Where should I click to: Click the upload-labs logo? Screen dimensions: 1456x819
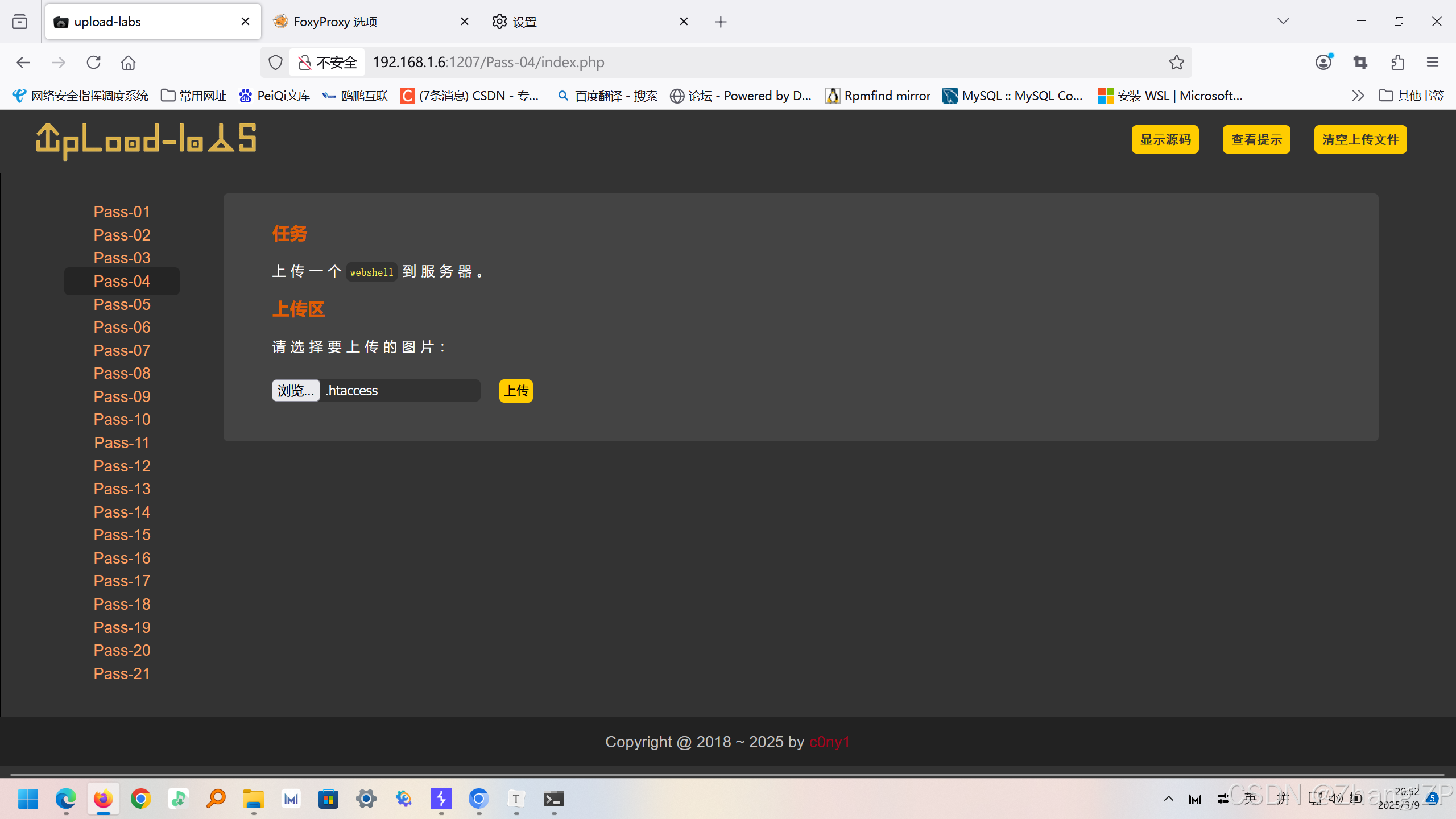click(x=146, y=140)
